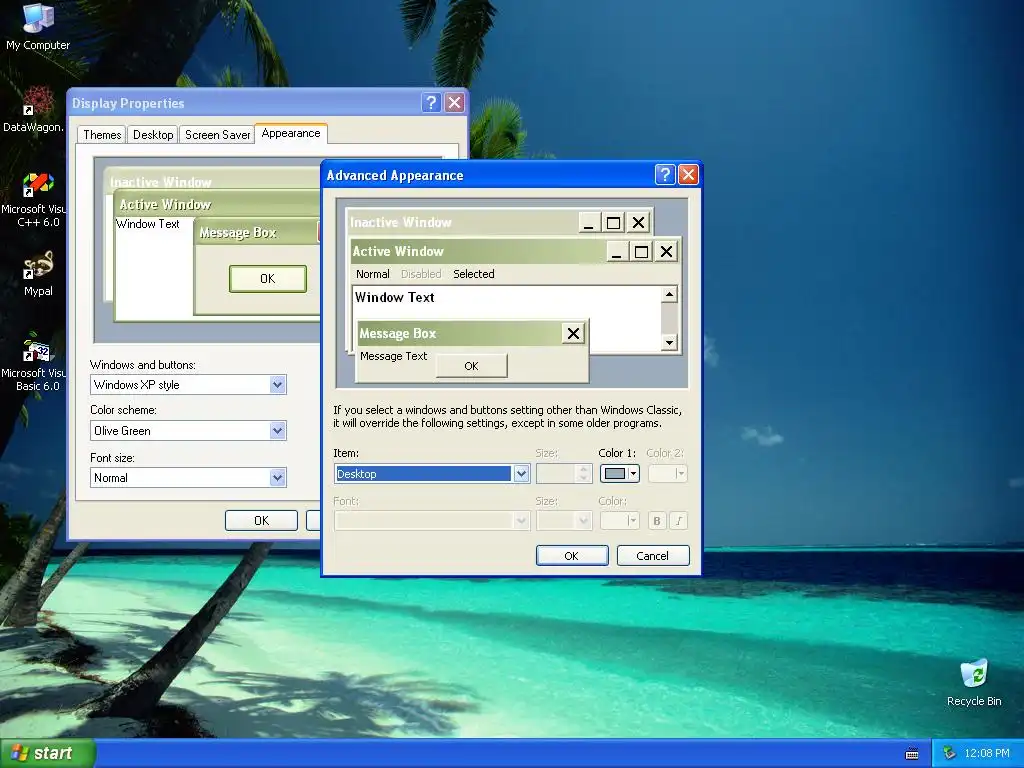
Task: Click the preview Active Window close X
Action: coord(666,251)
